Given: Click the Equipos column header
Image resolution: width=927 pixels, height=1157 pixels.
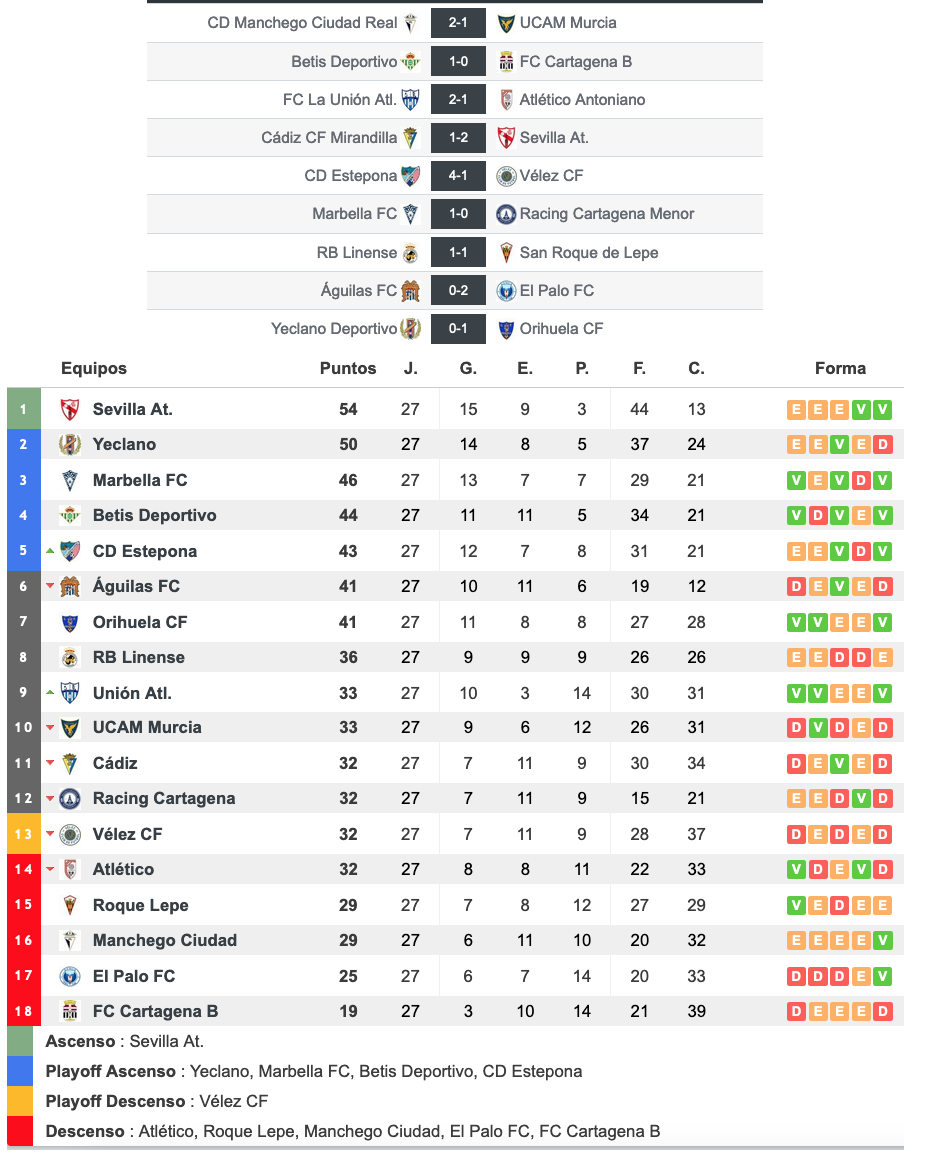Looking at the screenshot, I should tap(94, 368).
